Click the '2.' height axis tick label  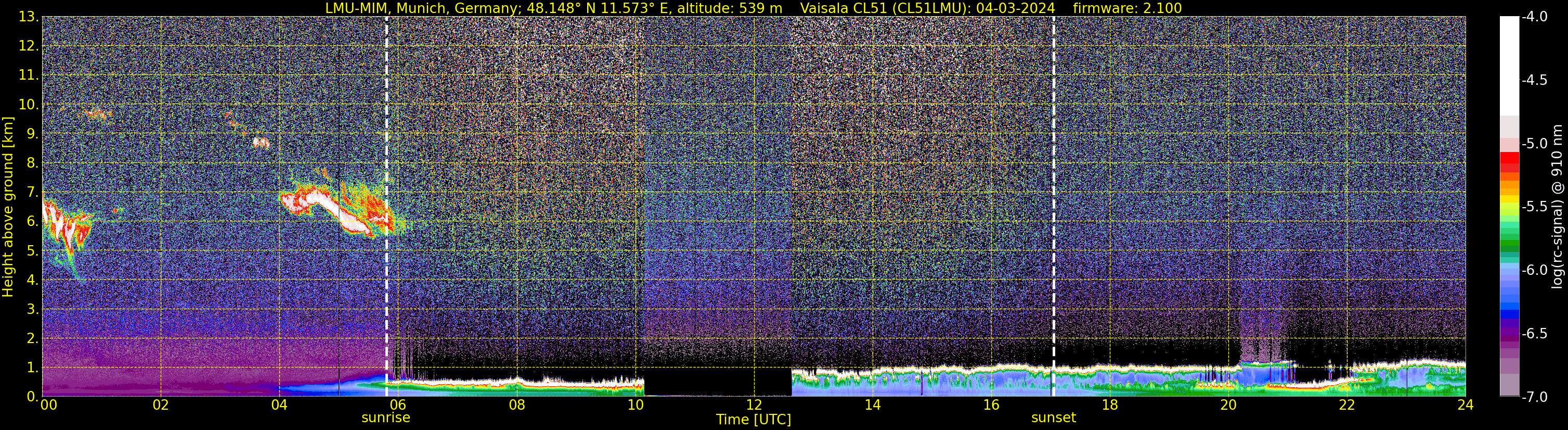pyautogui.click(x=33, y=339)
